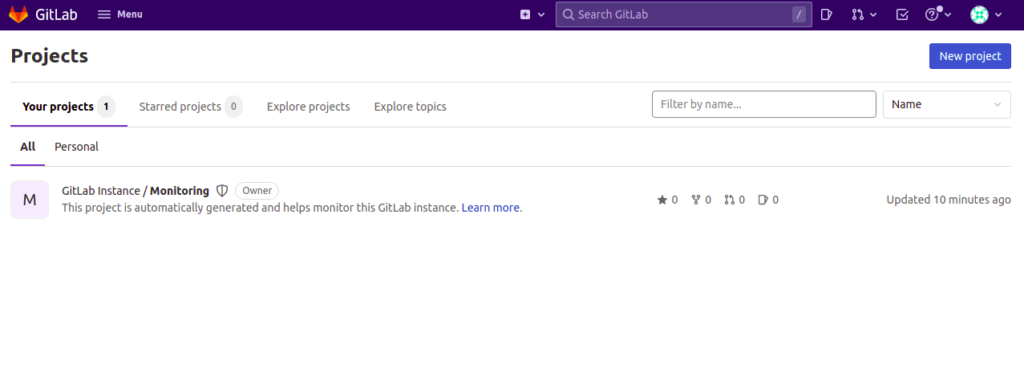Viewport: 1024px width, 376px height.
Task: Click the Filter by name field
Action: 763,104
